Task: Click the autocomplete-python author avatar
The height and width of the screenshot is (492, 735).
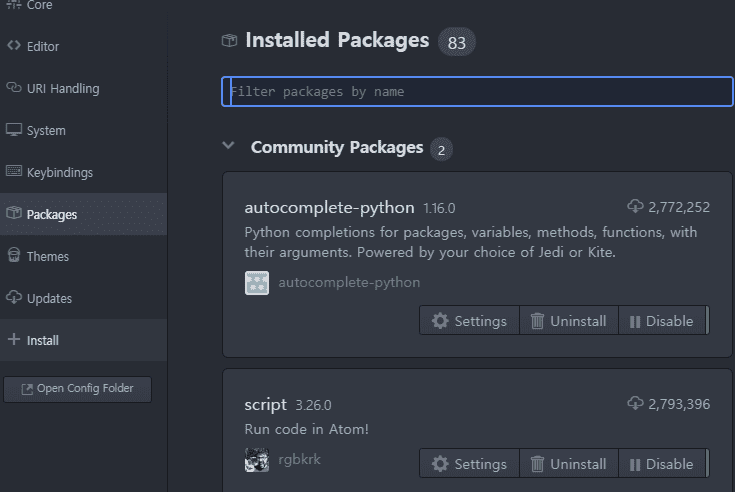Action: click(x=257, y=283)
